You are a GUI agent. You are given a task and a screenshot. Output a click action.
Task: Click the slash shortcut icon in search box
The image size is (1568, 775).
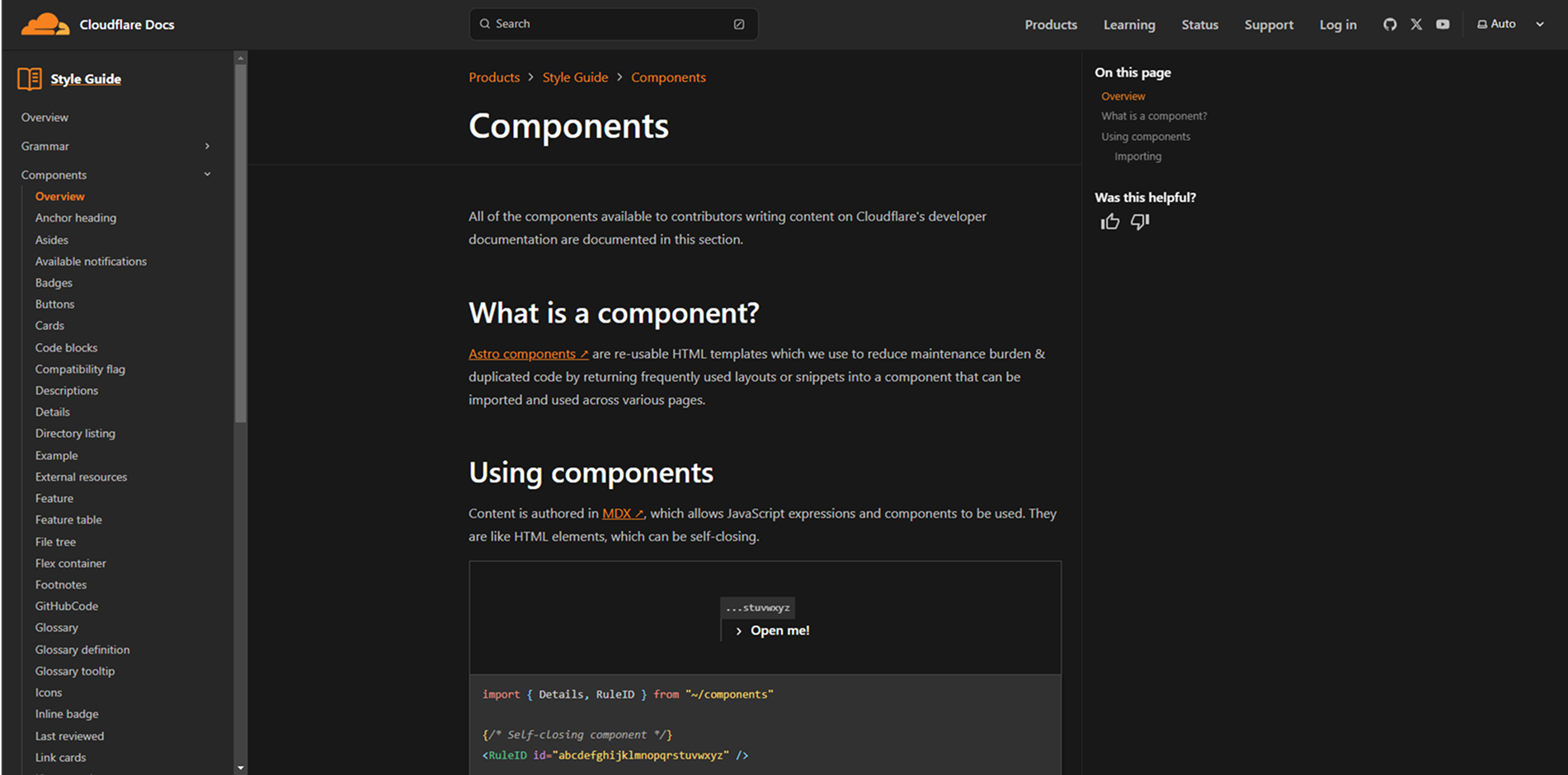click(739, 24)
